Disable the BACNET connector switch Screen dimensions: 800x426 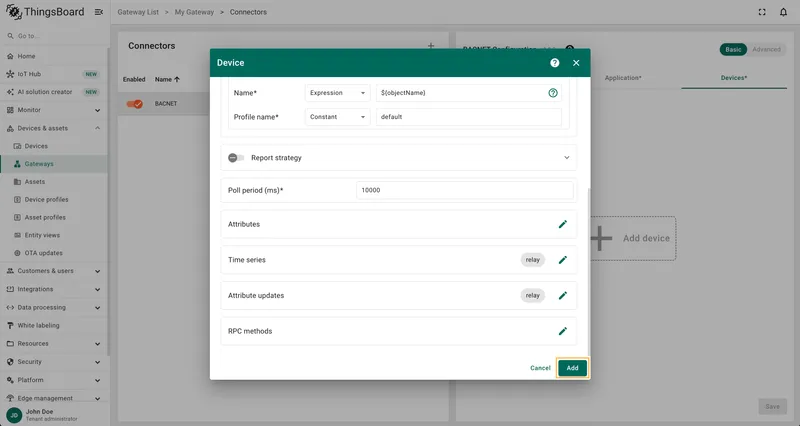click(135, 104)
